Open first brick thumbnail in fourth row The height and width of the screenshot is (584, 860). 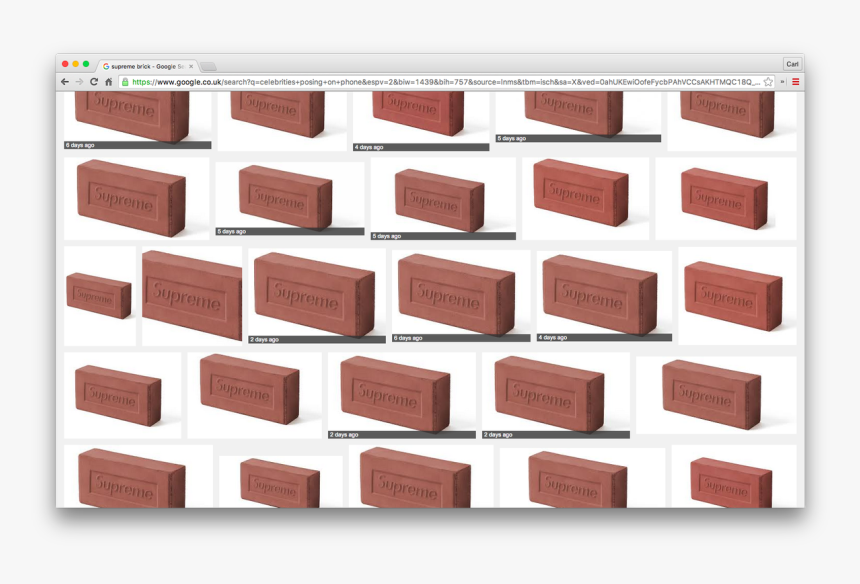point(122,395)
